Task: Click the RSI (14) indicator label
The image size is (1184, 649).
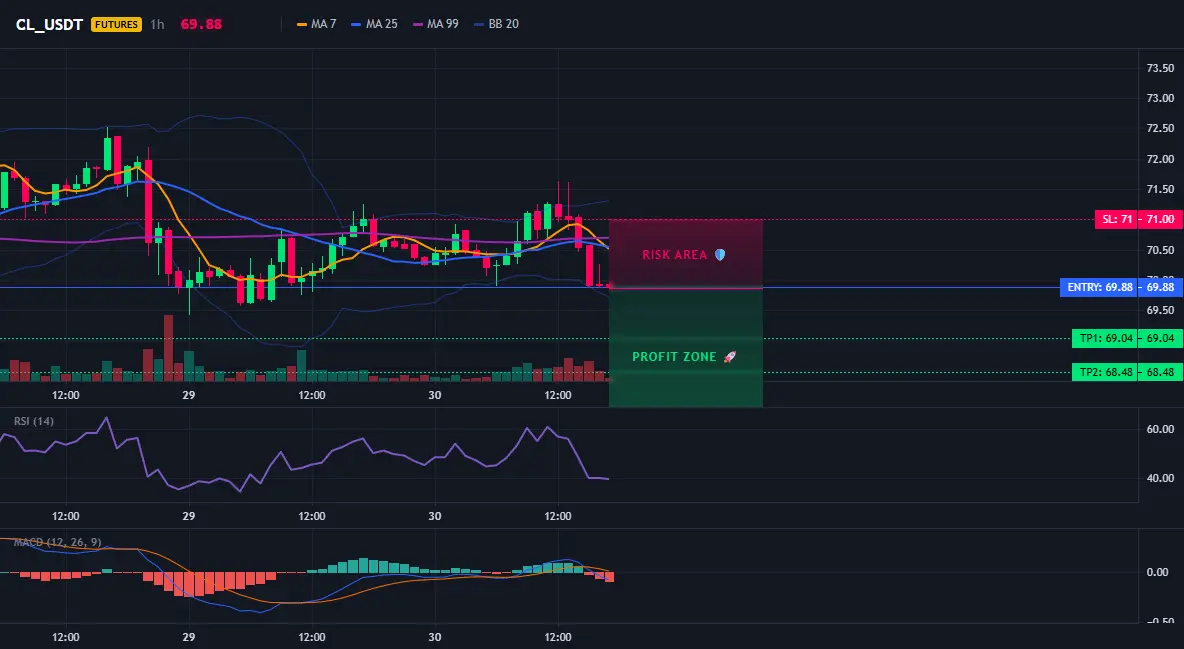Action: [x=33, y=421]
